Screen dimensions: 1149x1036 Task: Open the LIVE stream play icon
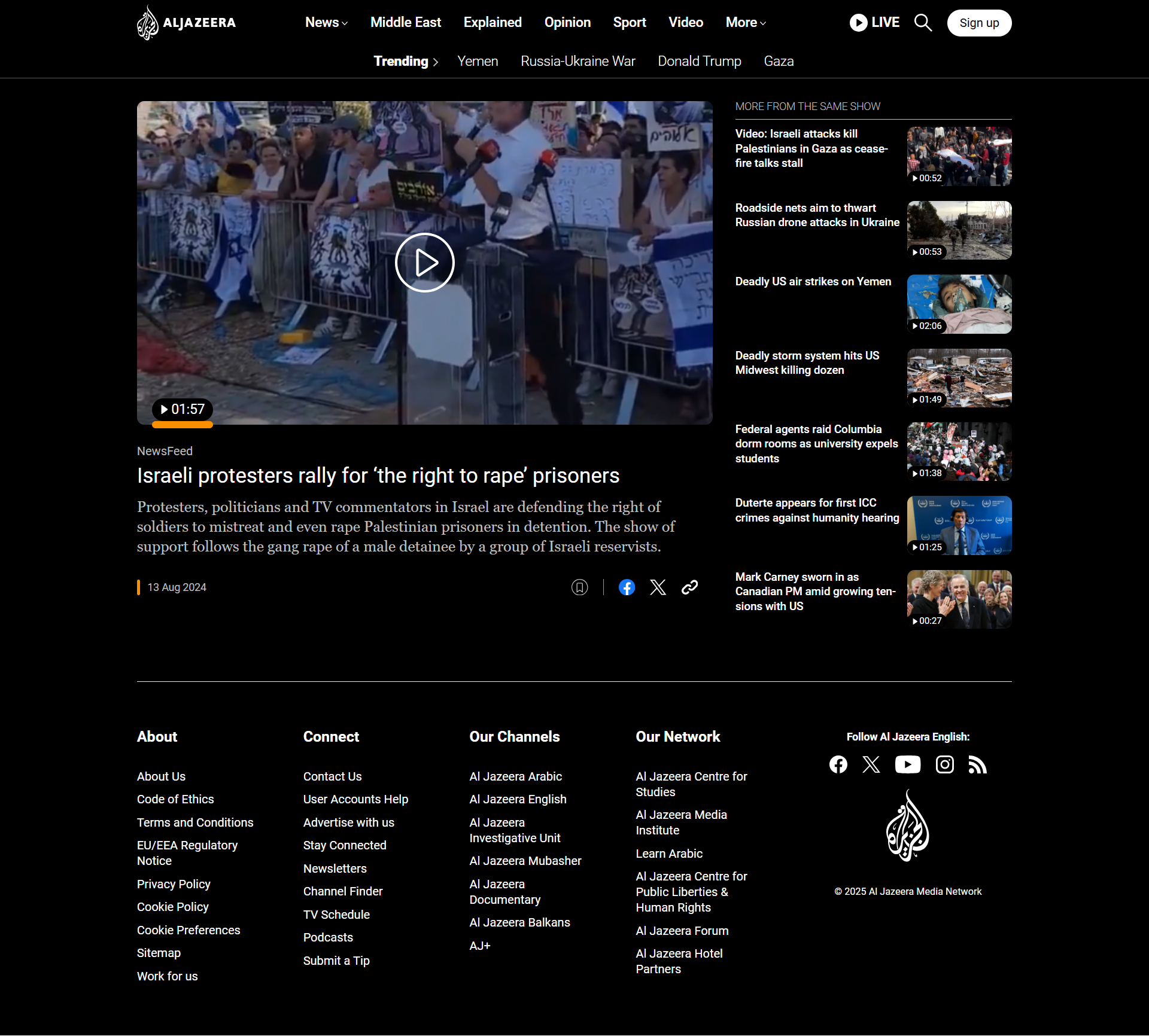858,23
